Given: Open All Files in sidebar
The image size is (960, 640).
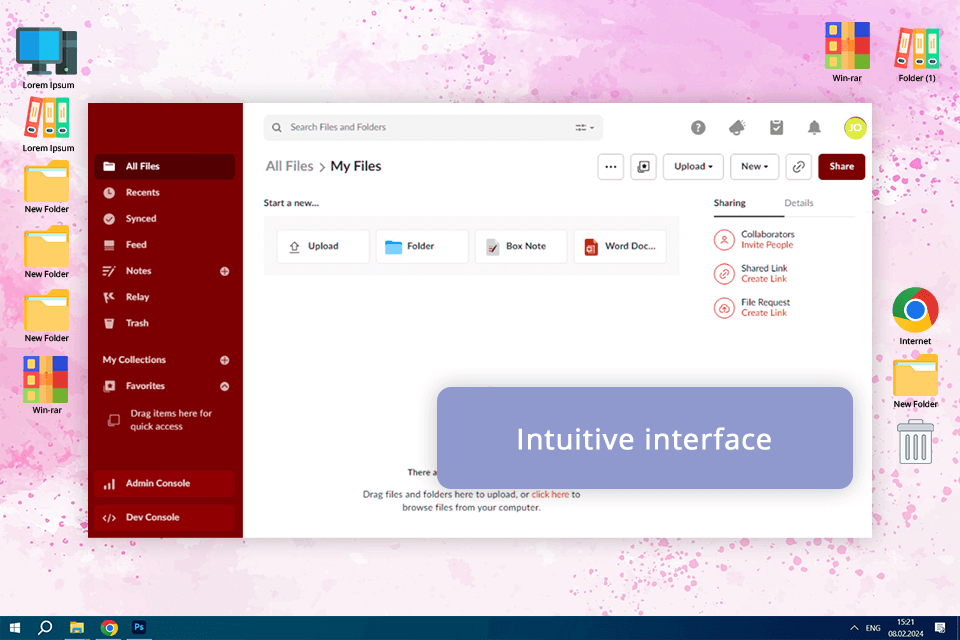Looking at the screenshot, I should coord(165,167).
